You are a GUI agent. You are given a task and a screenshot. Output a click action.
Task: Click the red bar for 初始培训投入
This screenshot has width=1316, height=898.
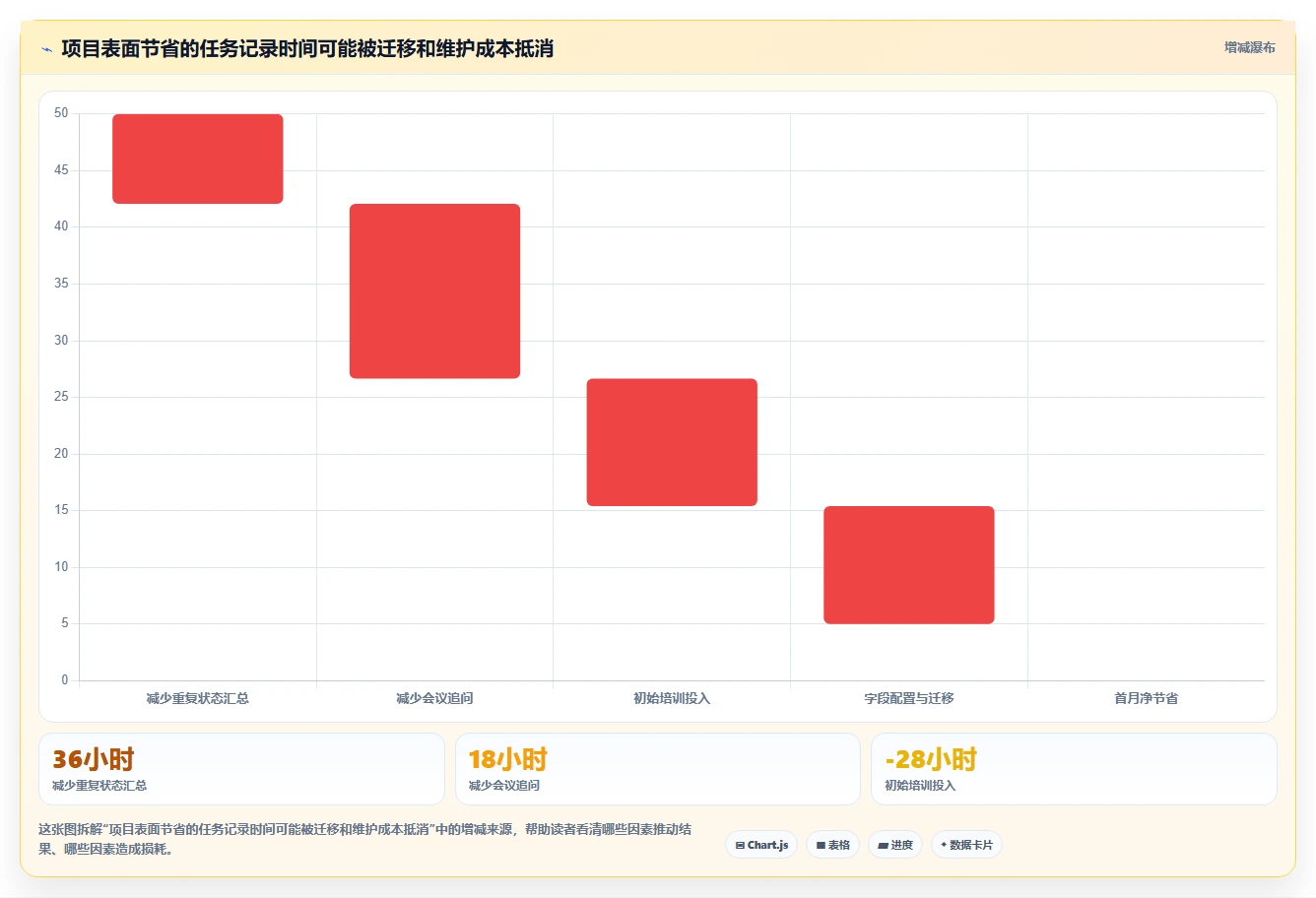(672, 442)
